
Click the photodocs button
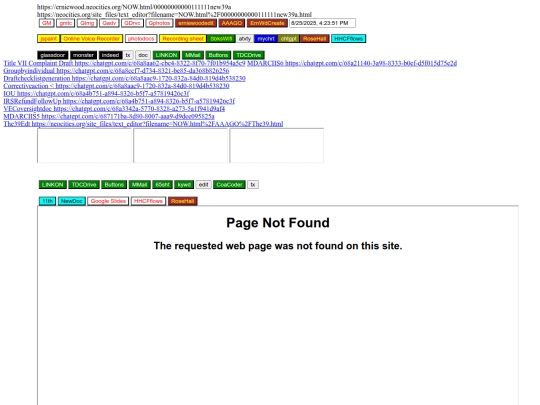pyautogui.click(x=141, y=39)
